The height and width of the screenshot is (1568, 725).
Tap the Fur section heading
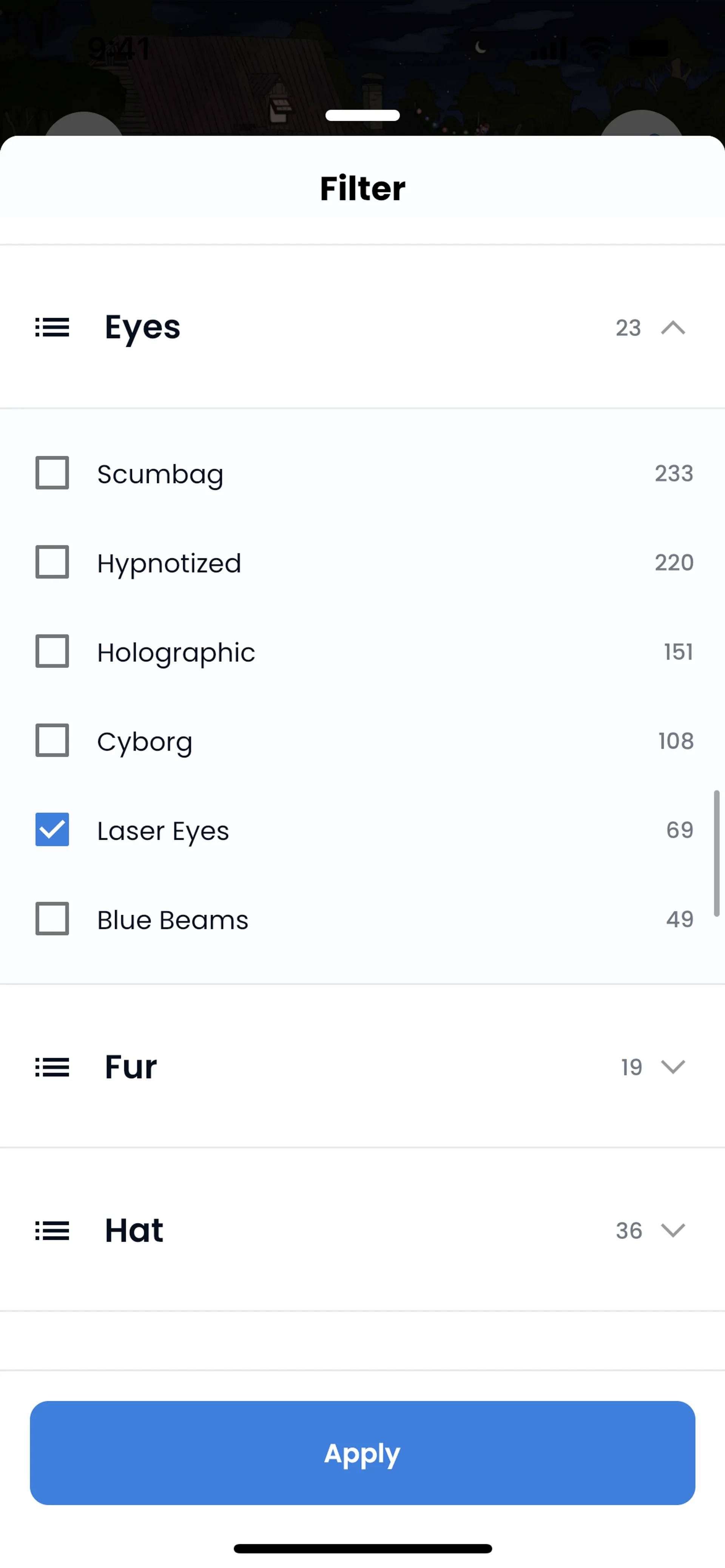(x=131, y=1067)
